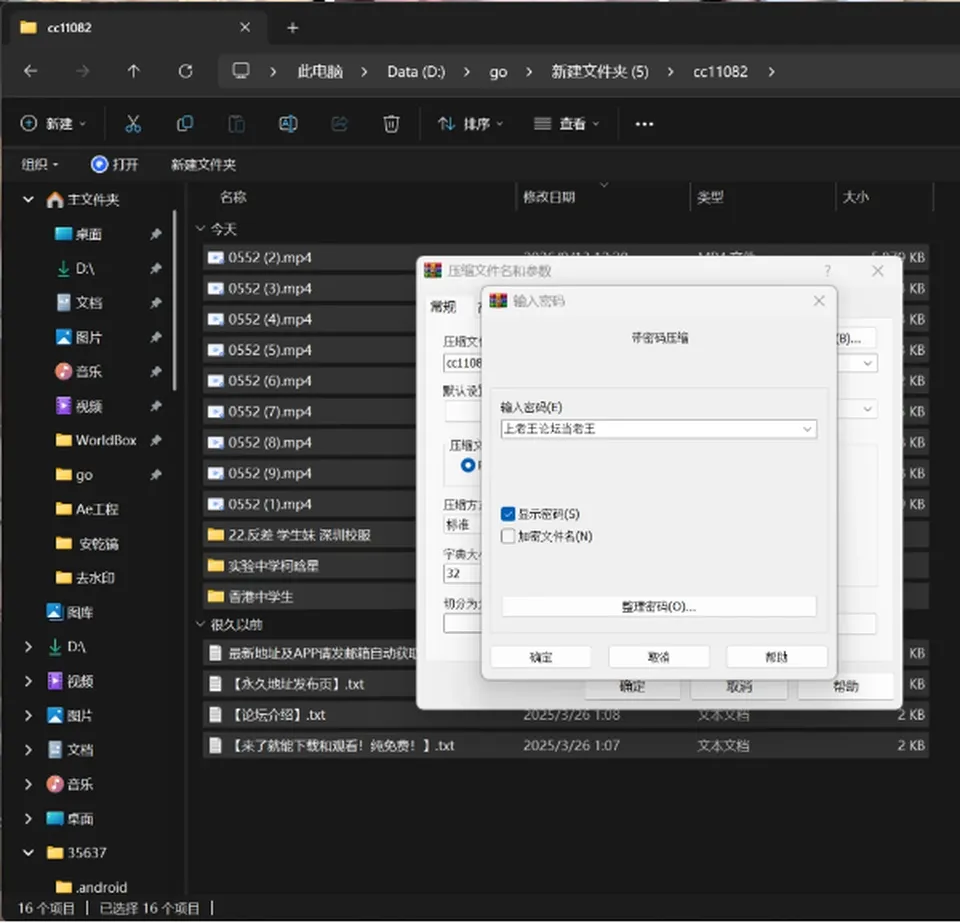The image size is (960, 923).
Task: Click 打开 button in command bar
Action: [x=115, y=164]
